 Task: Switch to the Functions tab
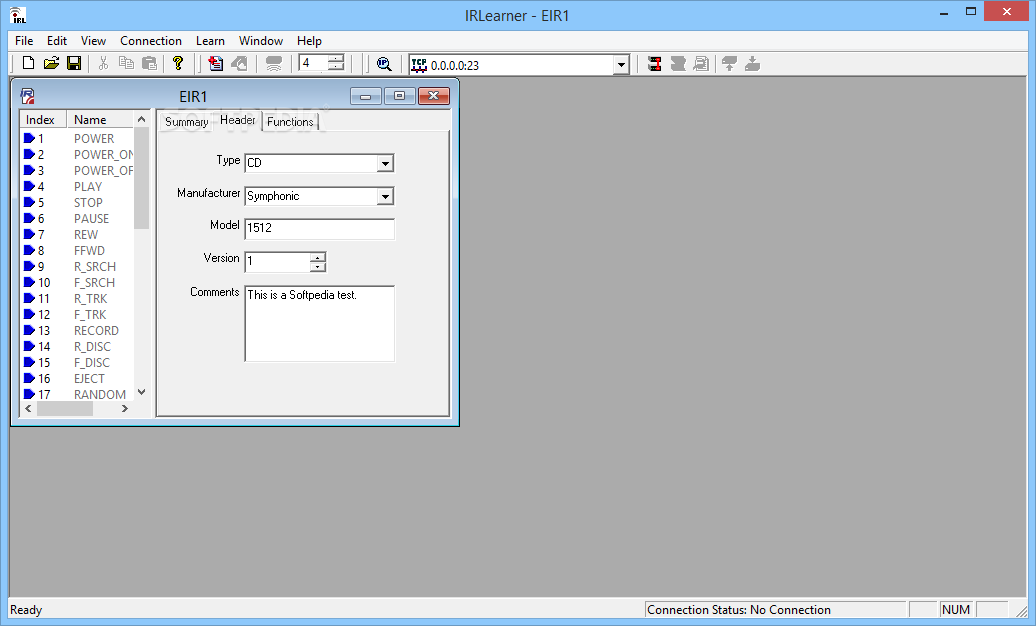pyautogui.click(x=290, y=122)
